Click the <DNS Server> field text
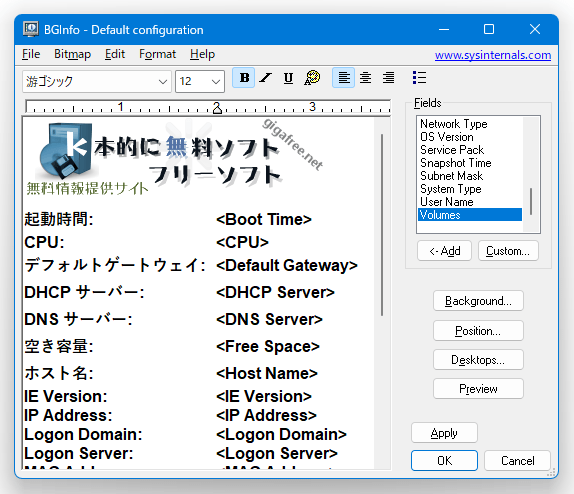The image size is (574, 494). [269, 319]
